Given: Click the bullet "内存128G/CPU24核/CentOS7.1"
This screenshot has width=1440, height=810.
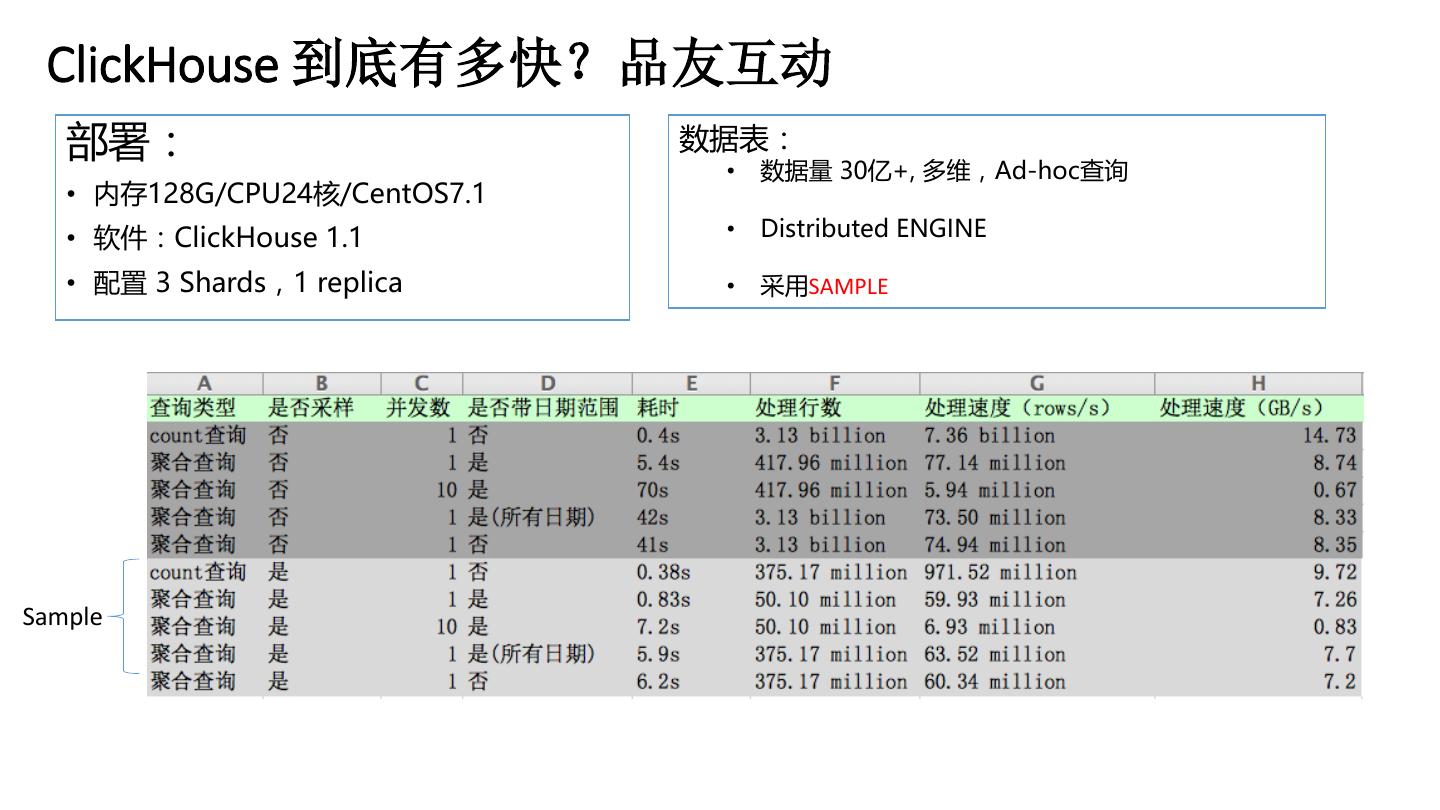Looking at the screenshot, I should 289,193.
